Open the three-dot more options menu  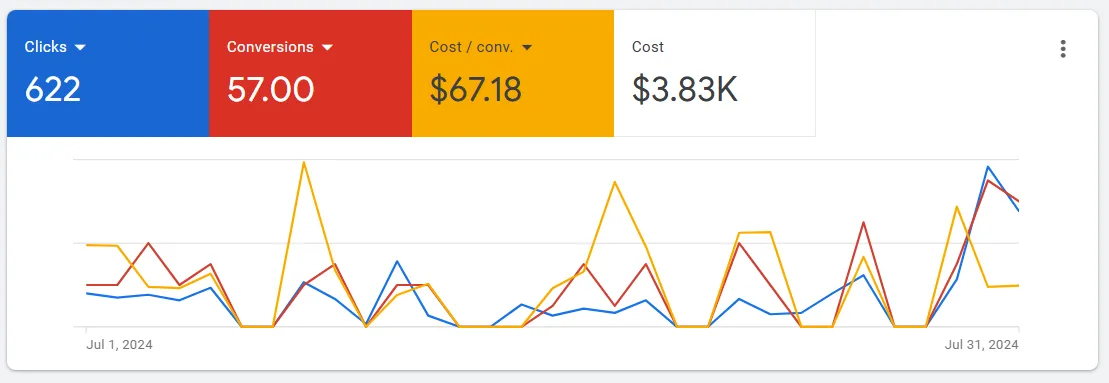pyautogui.click(x=1062, y=49)
